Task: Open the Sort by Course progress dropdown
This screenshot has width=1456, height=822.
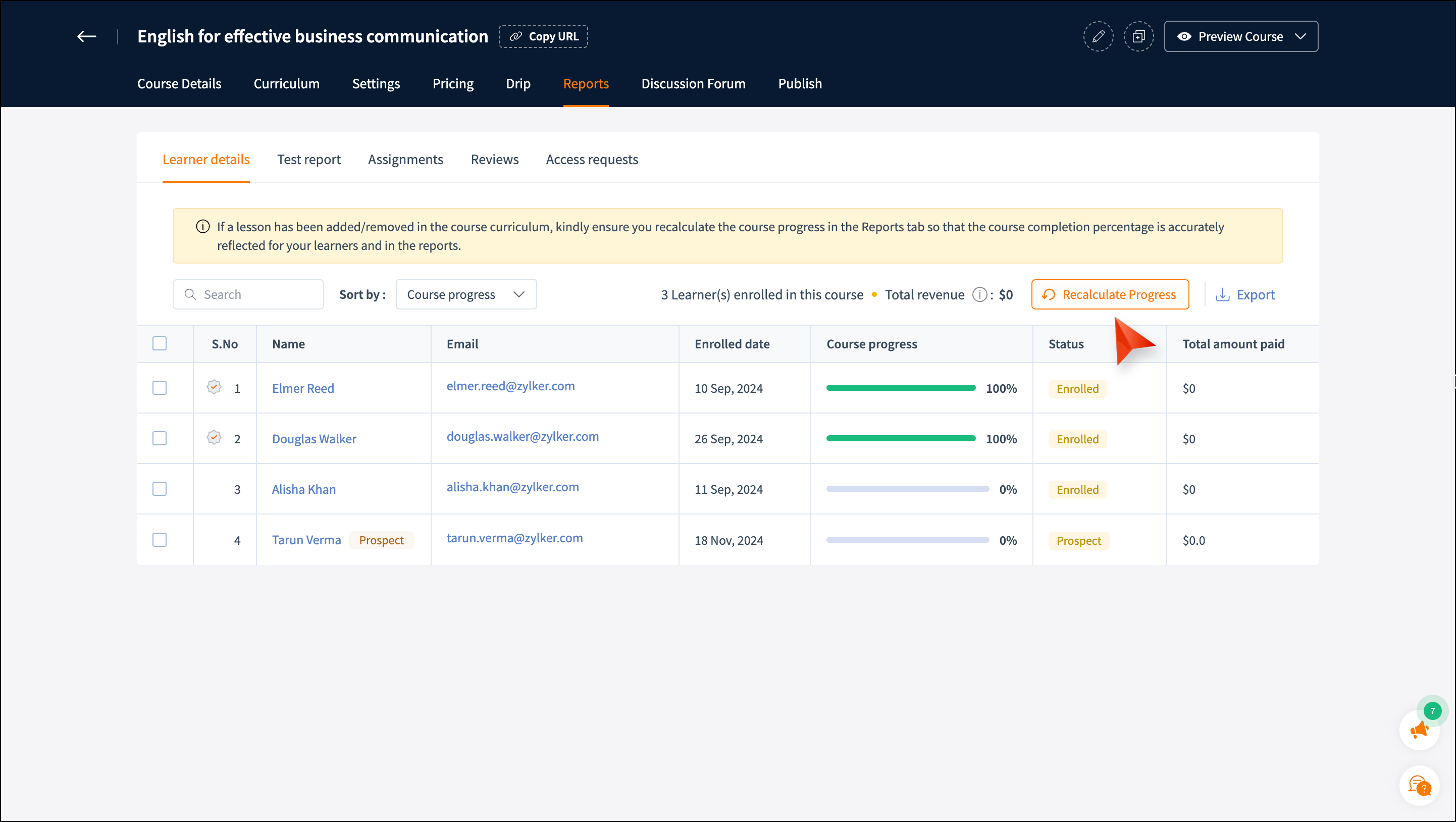Action: pyautogui.click(x=466, y=294)
